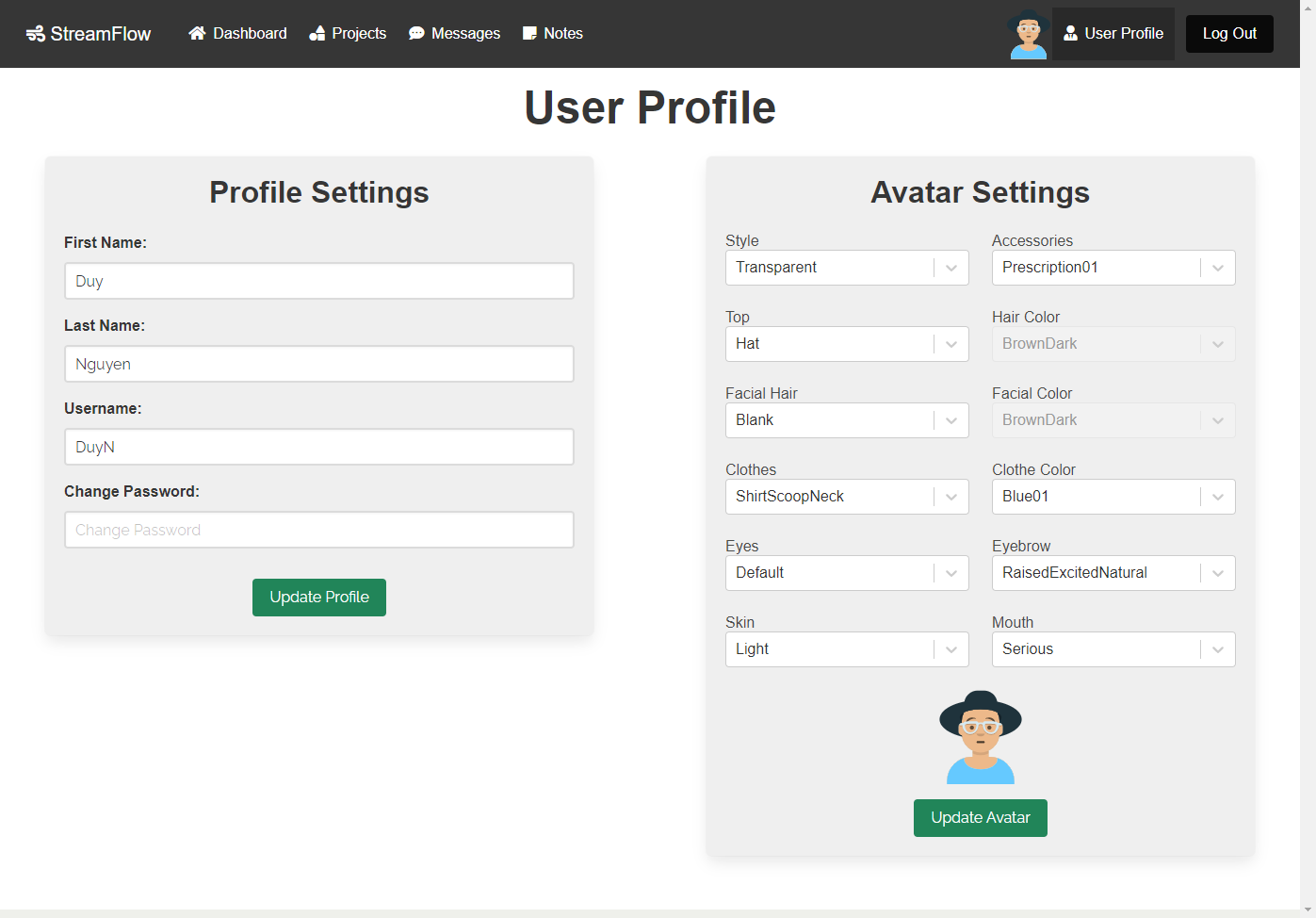Image resolution: width=1316 pixels, height=918 pixels.
Task: Click the Eyebrow dropdown chevron arrow
Action: click(x=1218, y=573)
